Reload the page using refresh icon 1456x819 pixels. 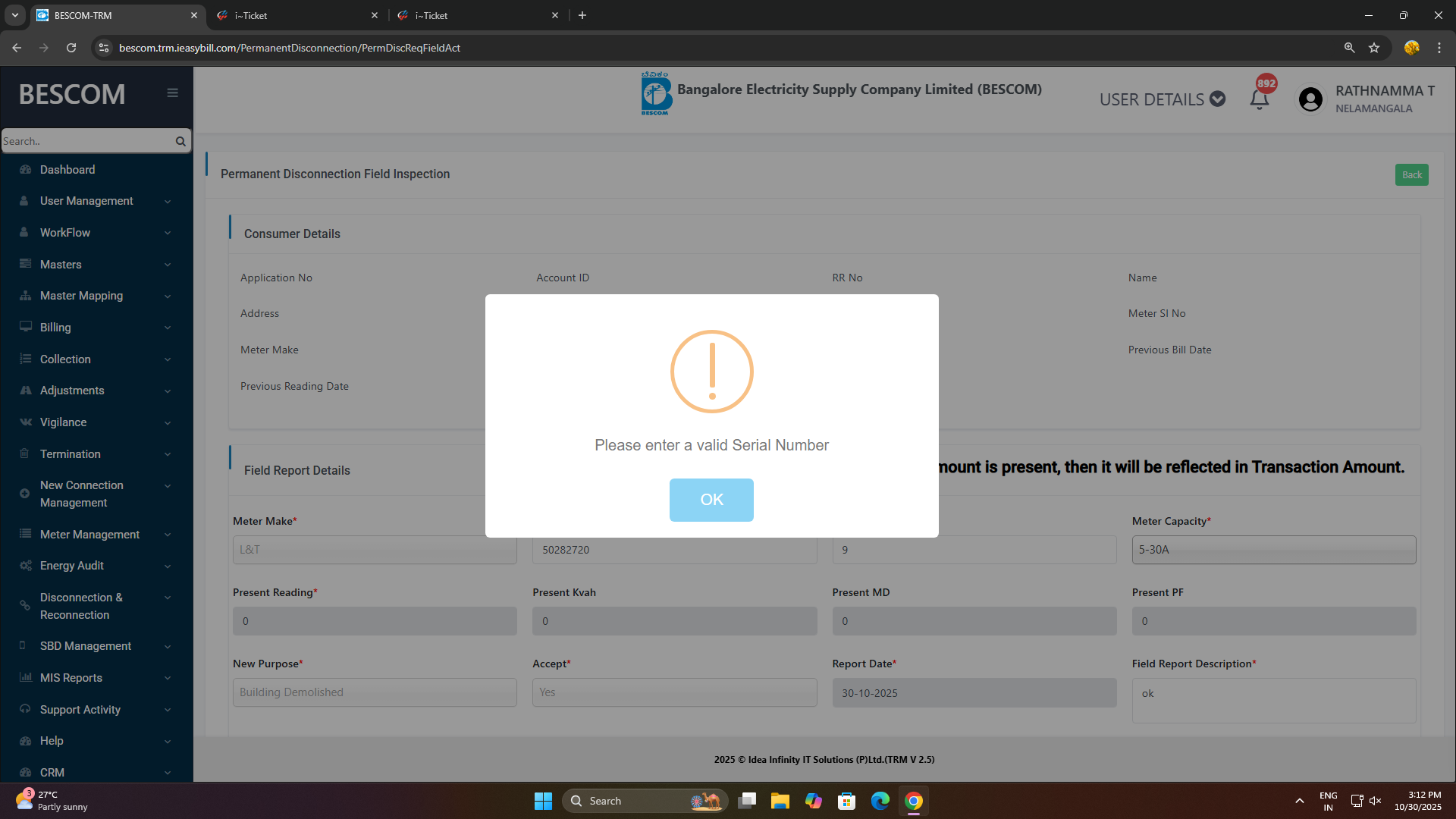coord(71,48)
